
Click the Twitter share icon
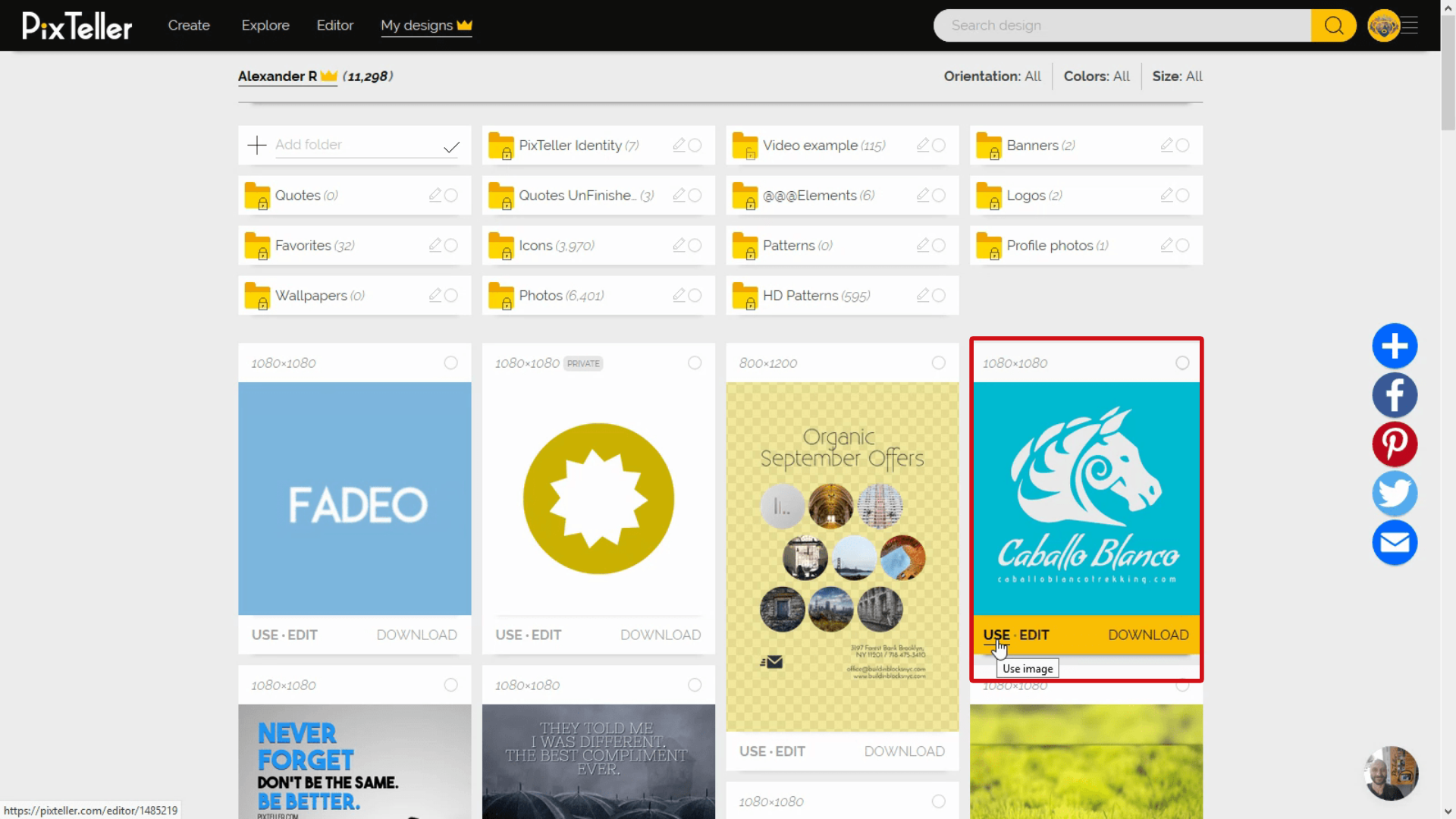[x=1395, y=494]
